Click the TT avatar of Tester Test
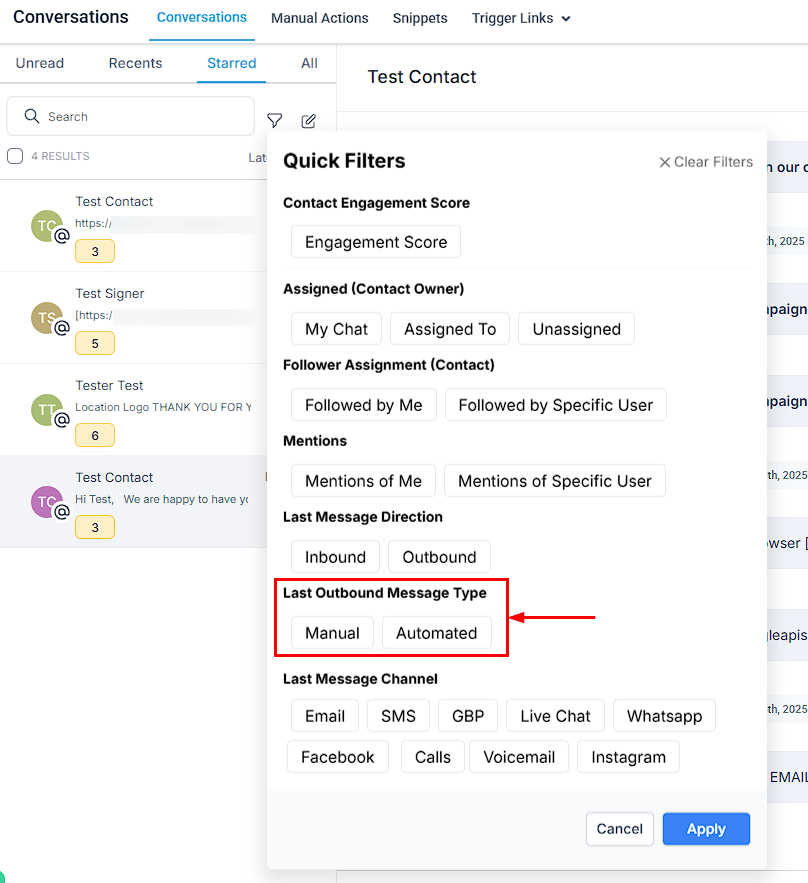 [x=47, y=410]
